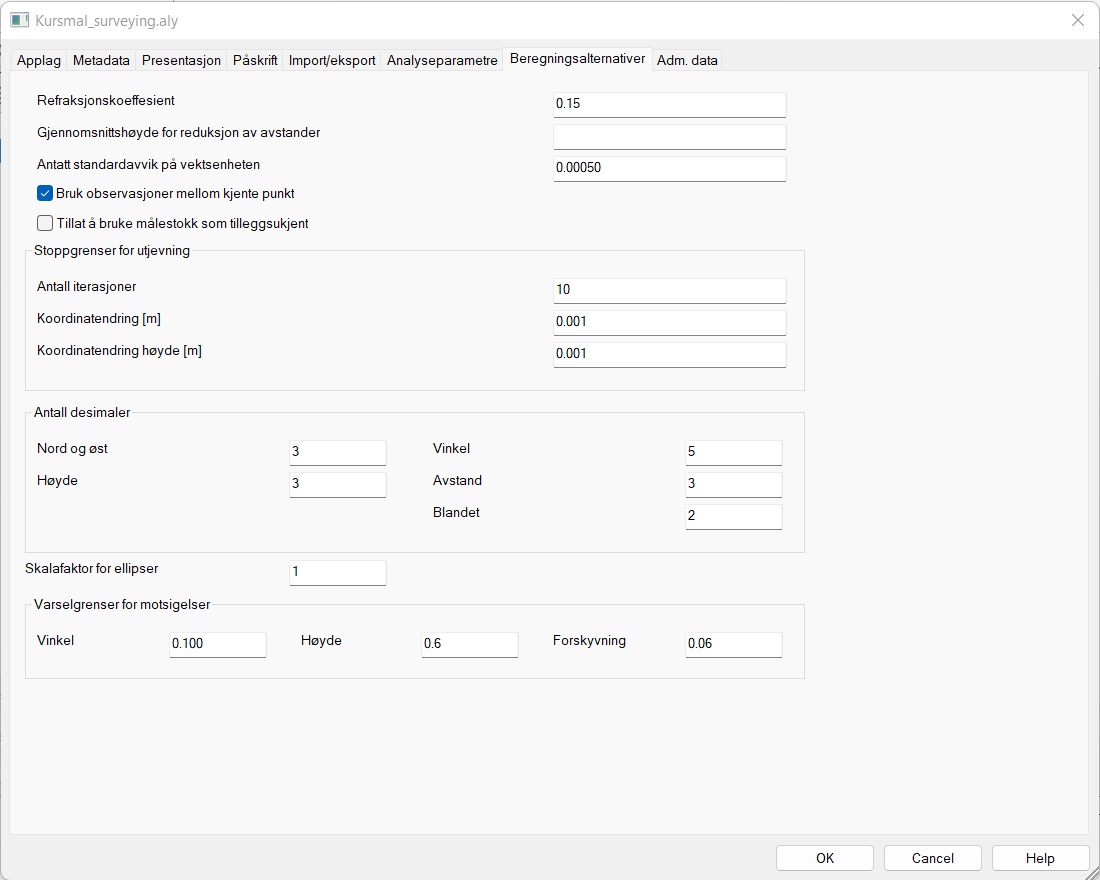Open the Metadata tab
The height and width of the screenshot is (880, 1100).
101,60
